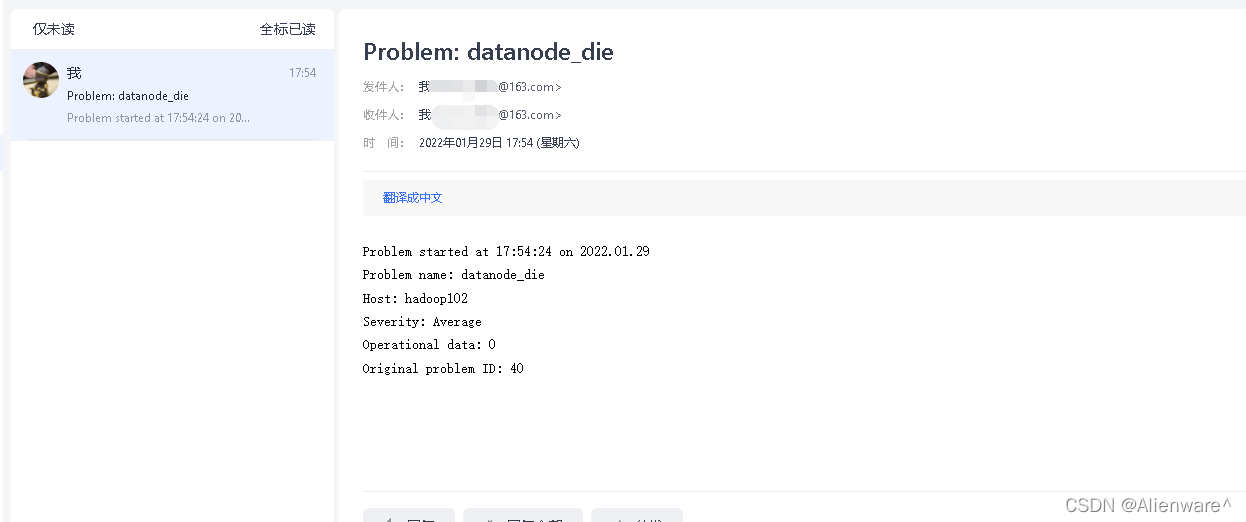Click body line 'Problem name: datanode_die'
1246x522 pixels.
pos(454,275)
